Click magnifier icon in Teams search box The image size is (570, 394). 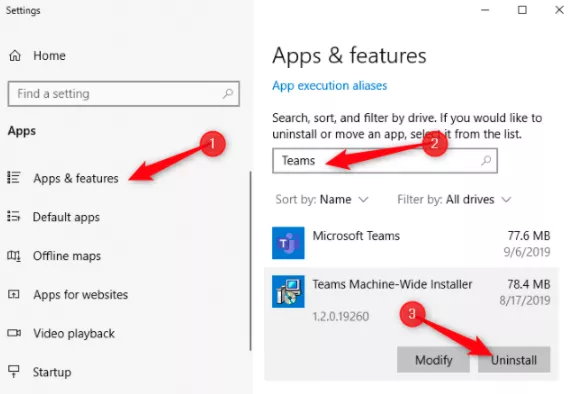[486, 160]
